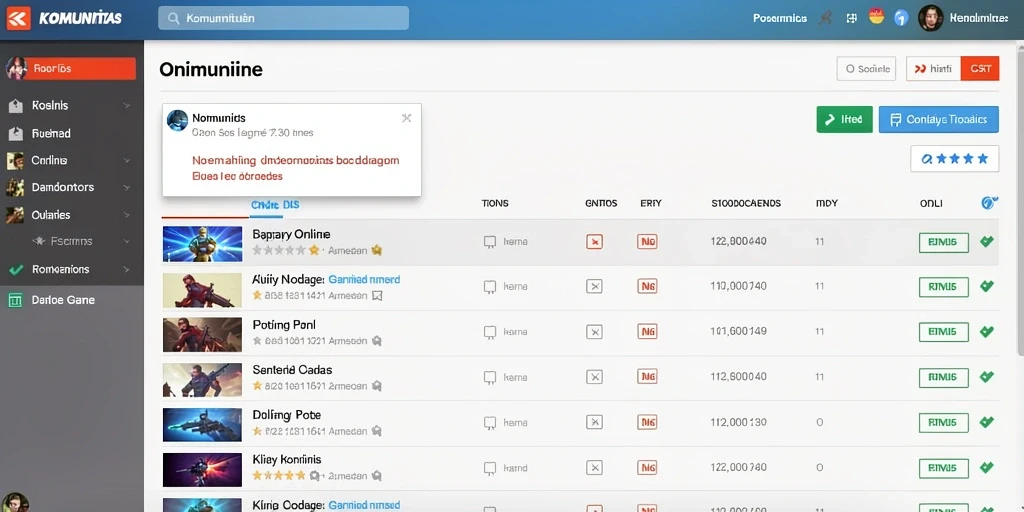
Task: Click the green check for Dolimg Pote
Action: [987, 422]
